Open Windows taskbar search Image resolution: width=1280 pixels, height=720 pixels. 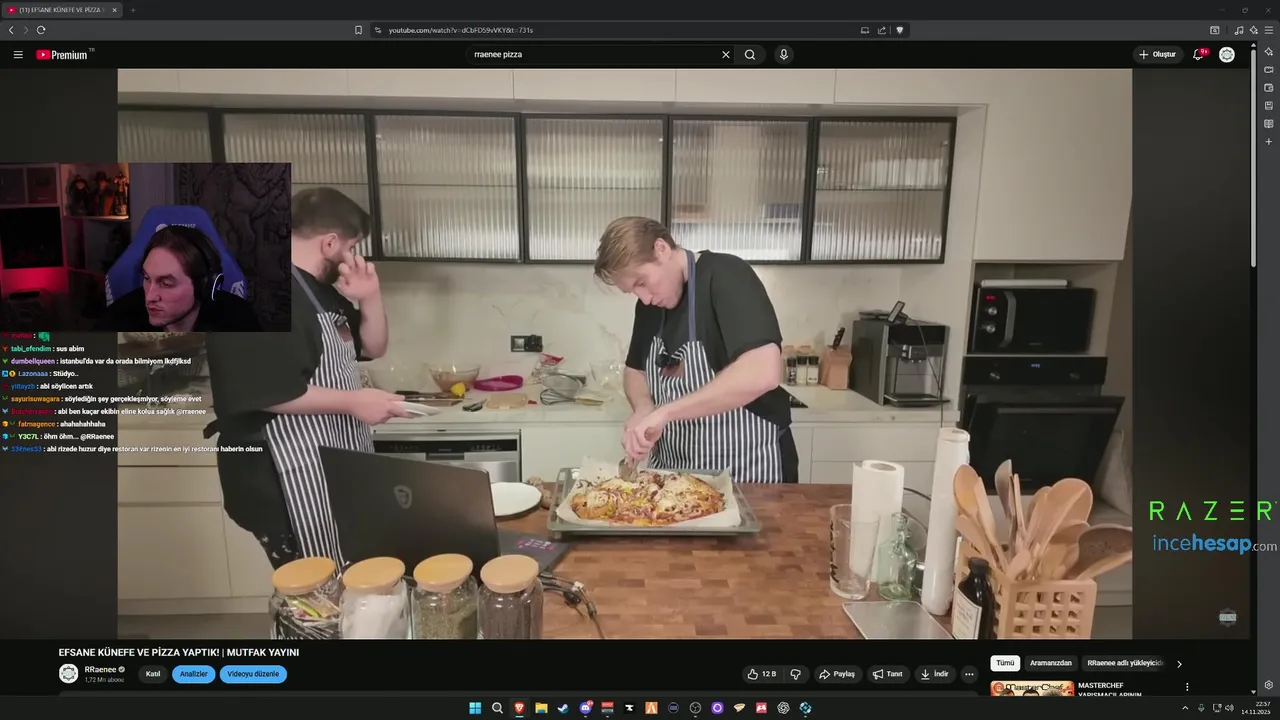497,708
